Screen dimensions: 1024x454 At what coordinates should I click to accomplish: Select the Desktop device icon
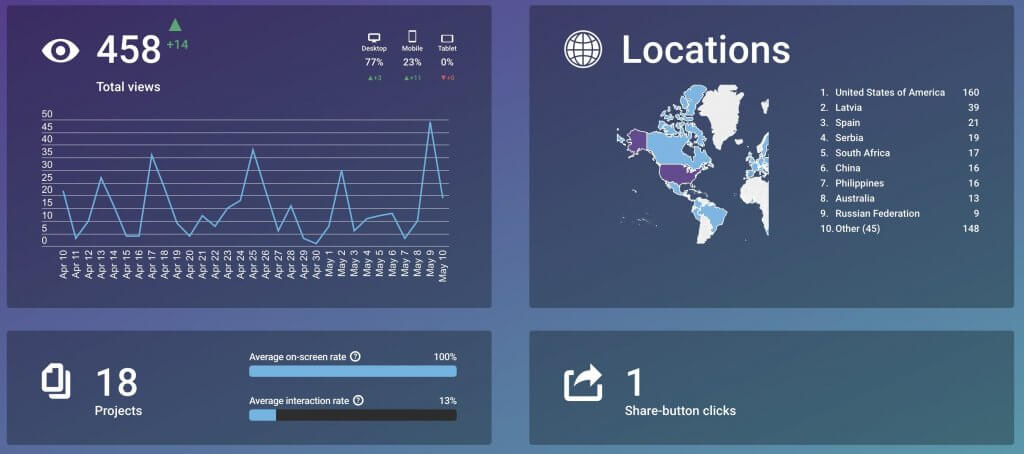point(374,38)
